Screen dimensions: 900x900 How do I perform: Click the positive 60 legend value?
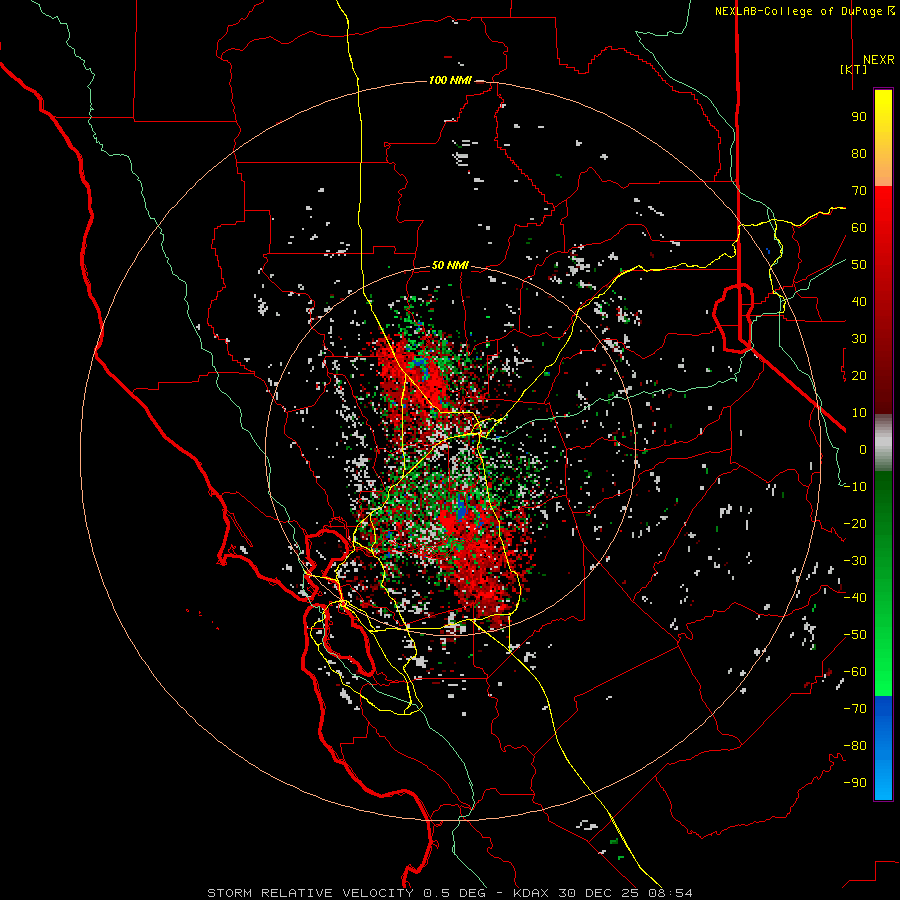coord(859,228)
